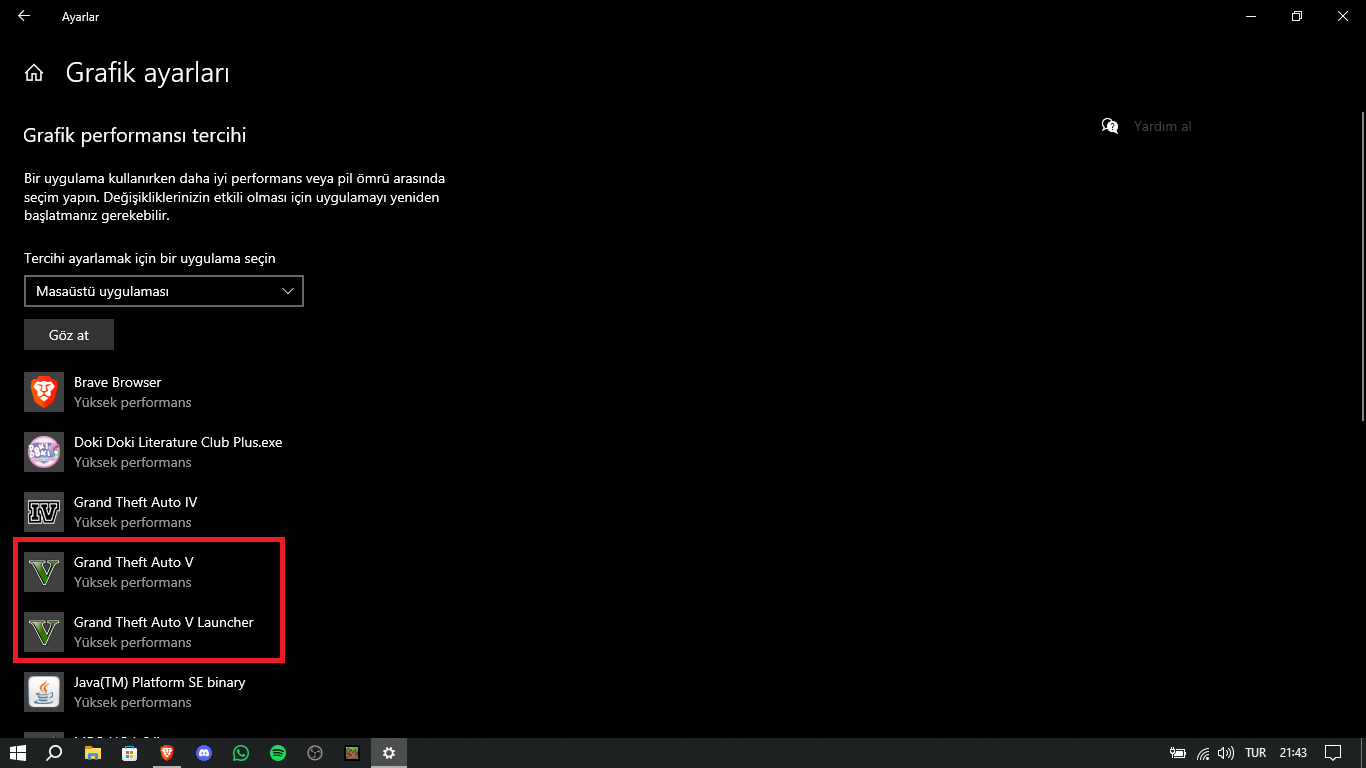Select the Grand Theft Auto IV icon
Screen dimensions: 1366x768
(44, 512)
